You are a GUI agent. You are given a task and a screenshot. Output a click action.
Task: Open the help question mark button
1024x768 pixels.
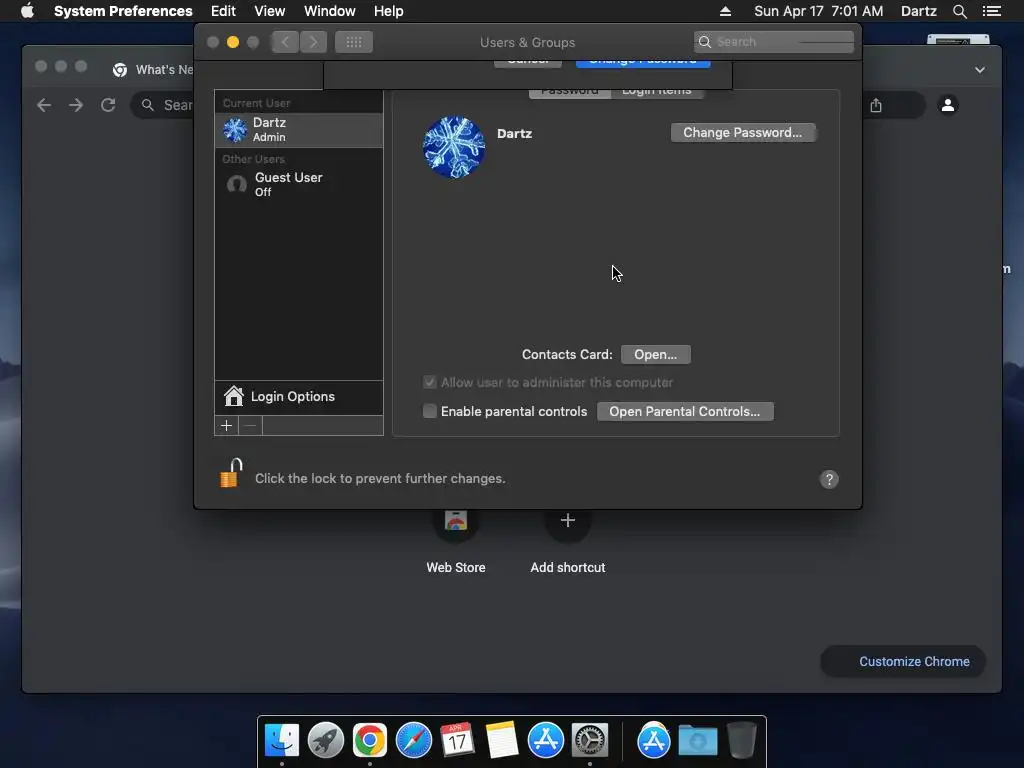829,479
